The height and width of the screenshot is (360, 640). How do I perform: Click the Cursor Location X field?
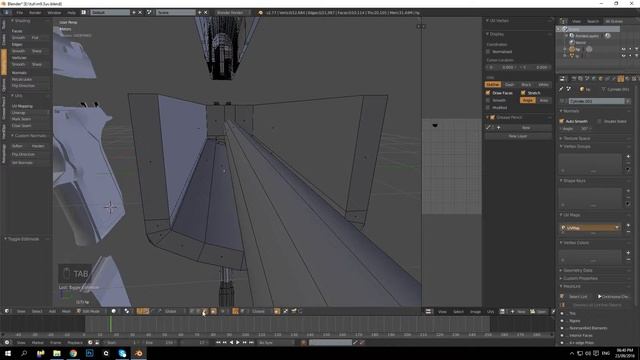502,67
